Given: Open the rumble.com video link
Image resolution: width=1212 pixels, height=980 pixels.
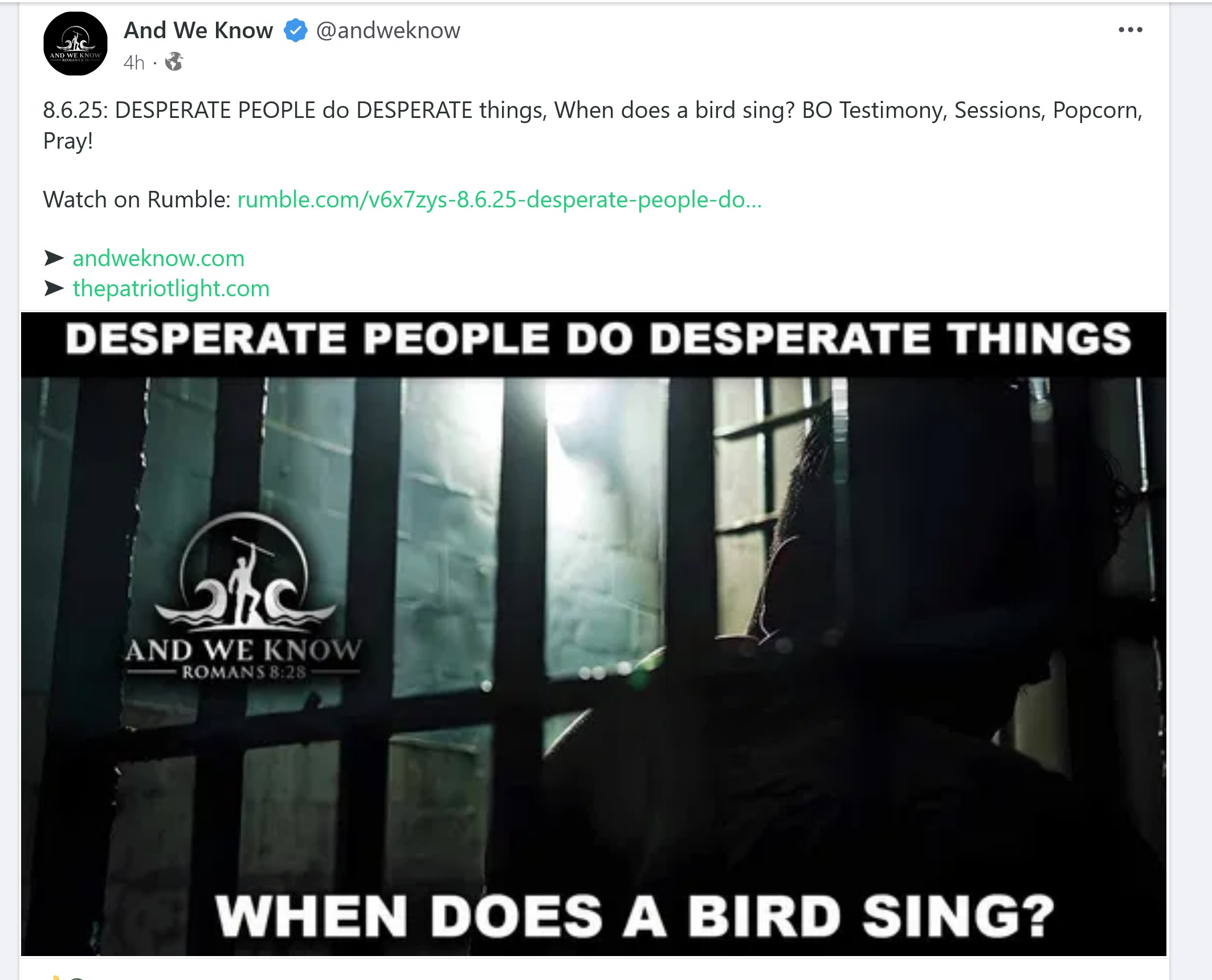Looking at the screenshot, I should coord(499,199).
